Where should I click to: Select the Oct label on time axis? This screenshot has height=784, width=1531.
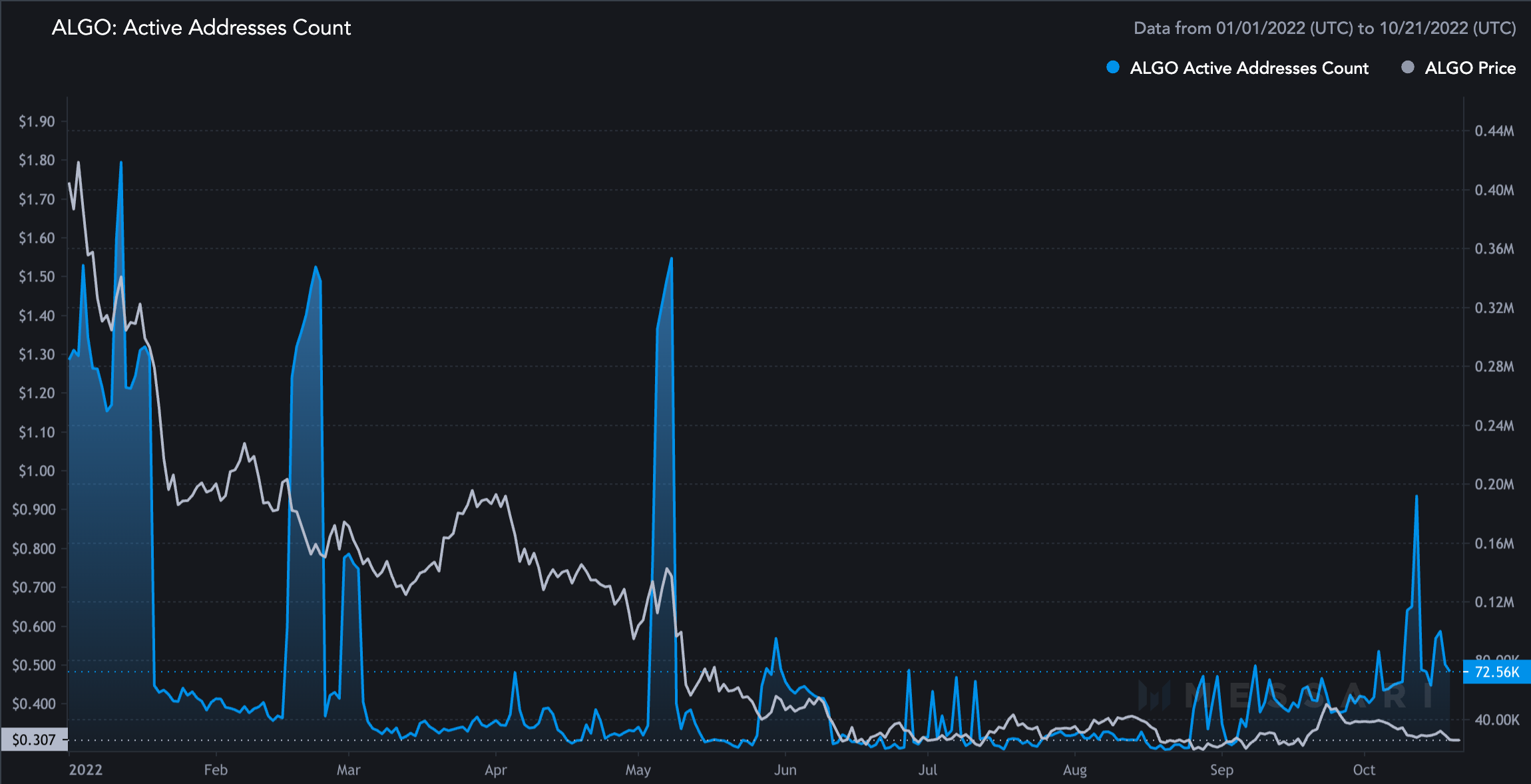[x=1363, y=770]
